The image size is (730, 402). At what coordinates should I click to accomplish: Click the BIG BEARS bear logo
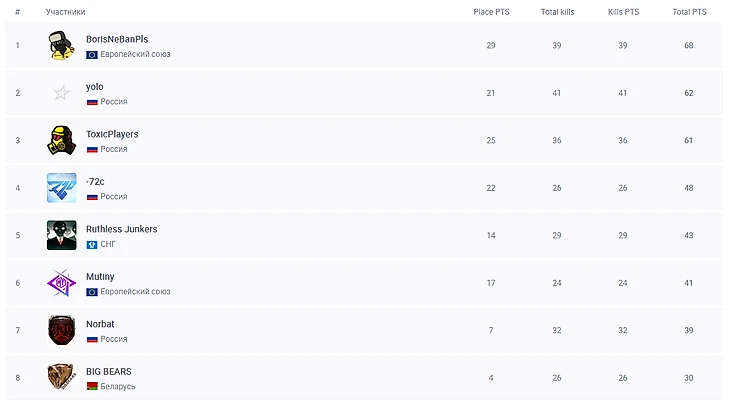[x=61, y=377]
